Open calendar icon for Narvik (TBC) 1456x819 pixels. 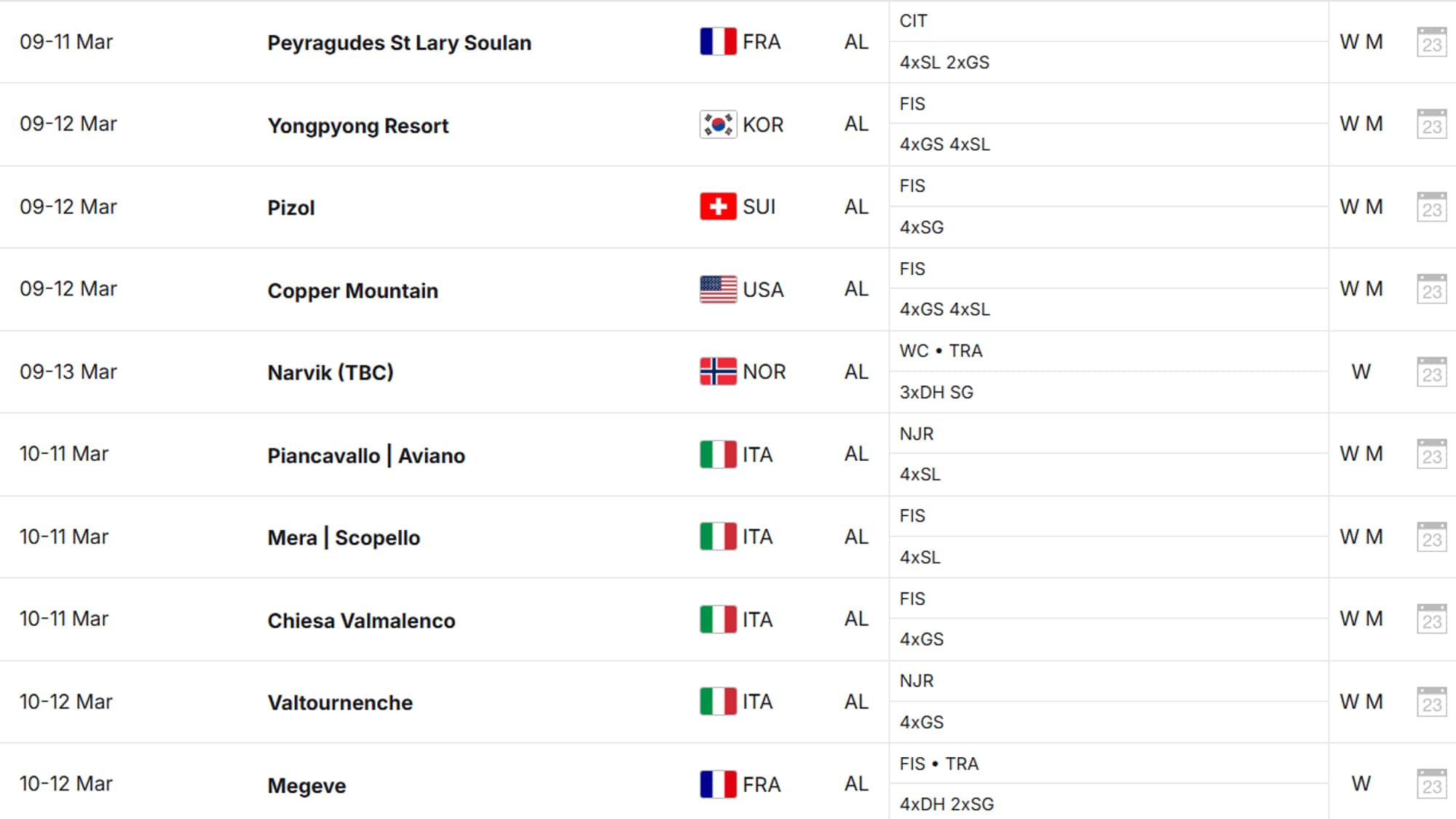click(x=1431, y=372)
